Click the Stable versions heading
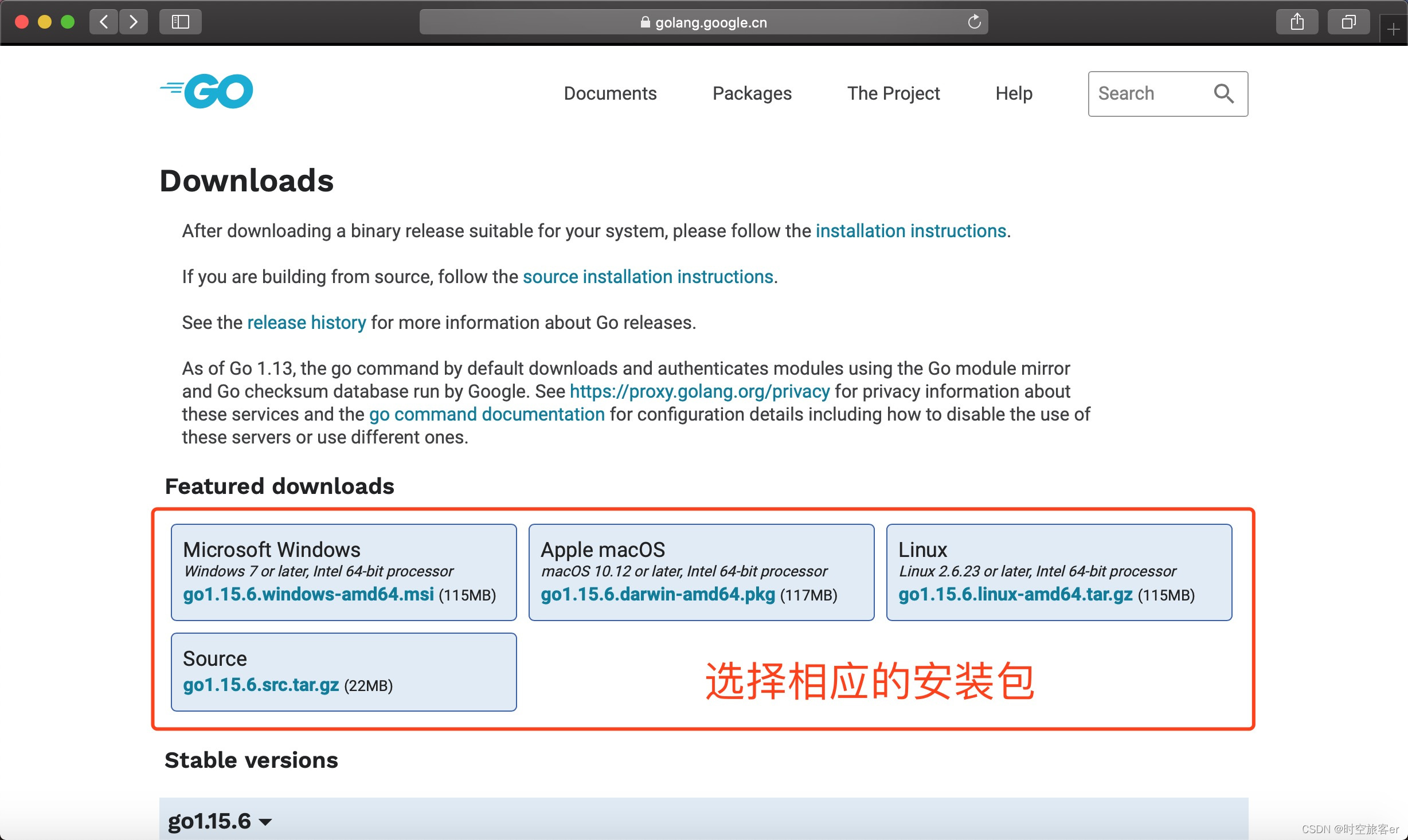 [x=251, y=760]
